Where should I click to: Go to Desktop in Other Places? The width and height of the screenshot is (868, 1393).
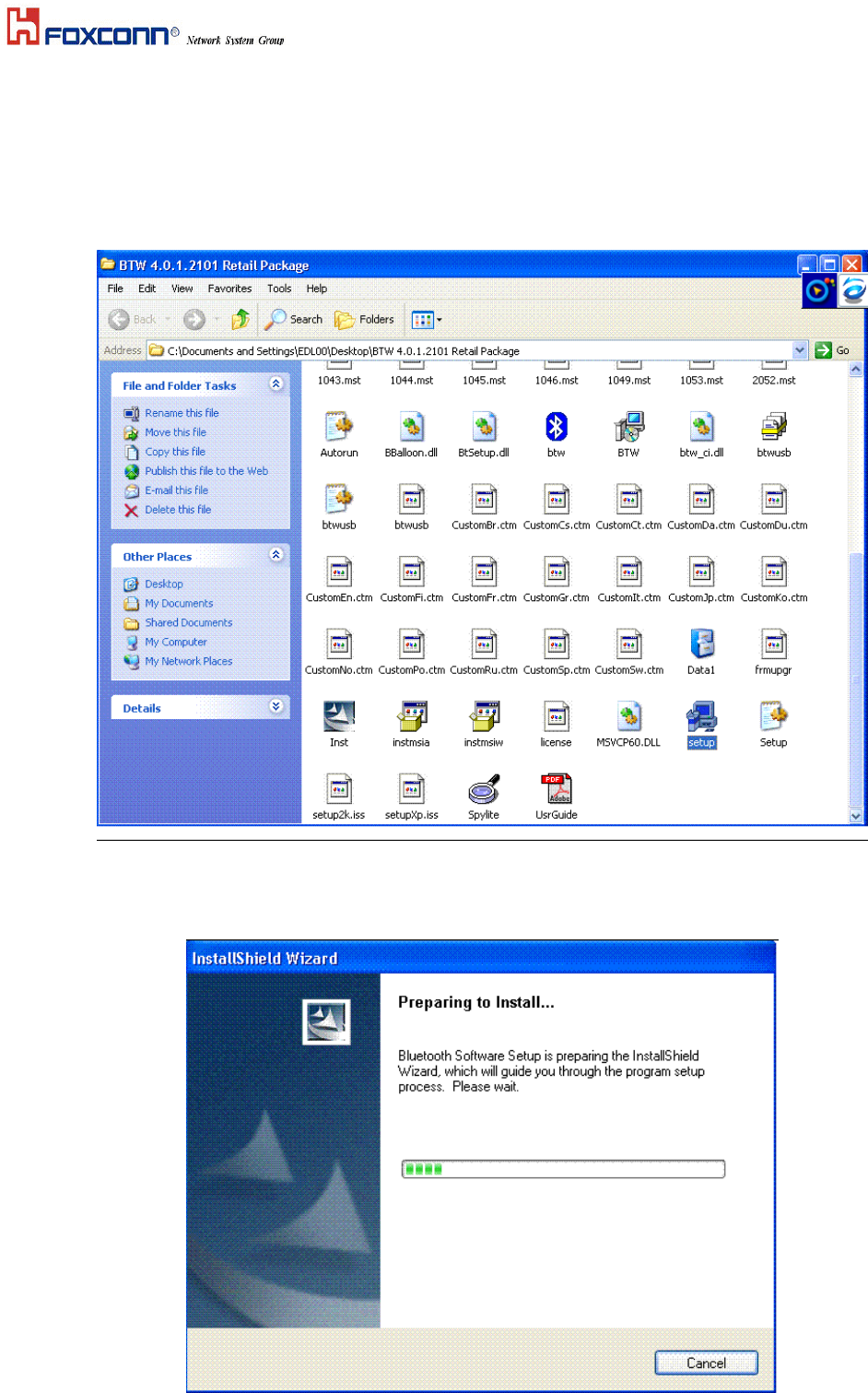(164, 584)
